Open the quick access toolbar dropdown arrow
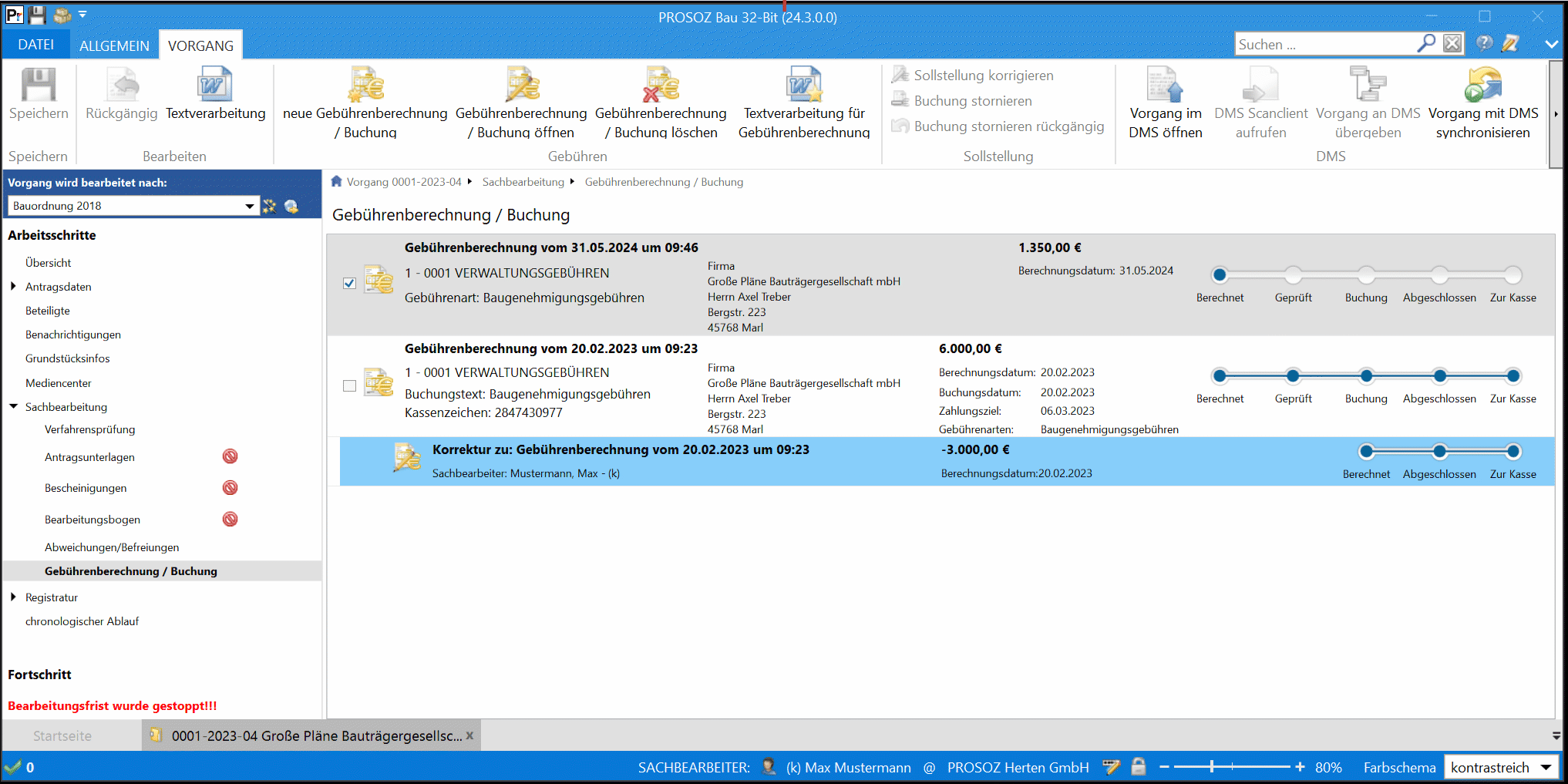1568x784 pixels. [x=82, y=15]
